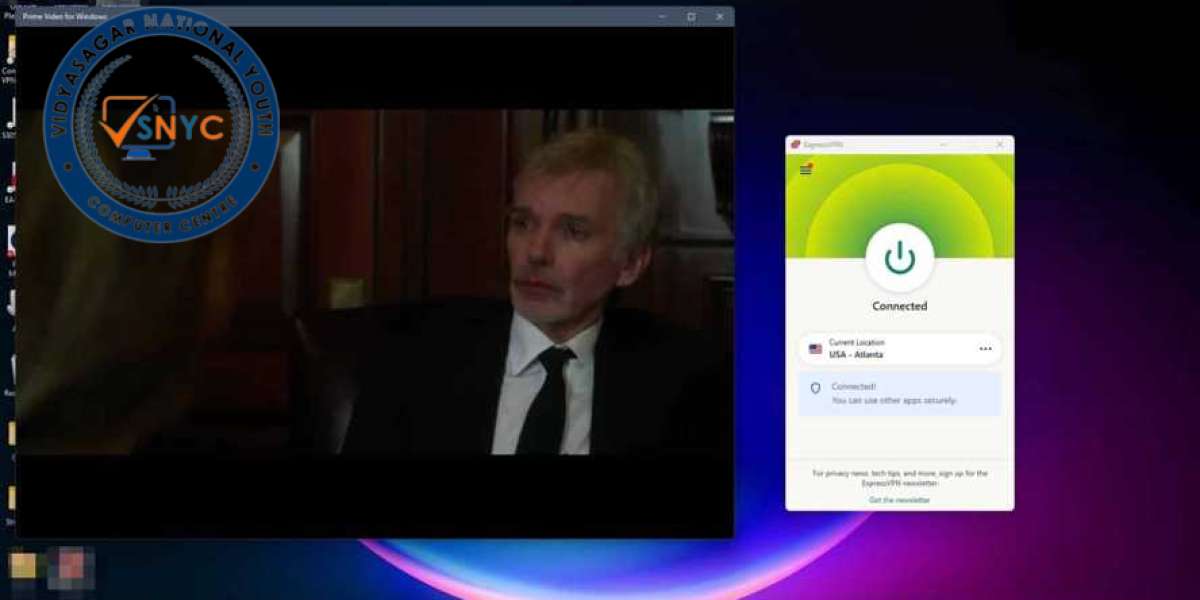Follow the "Get the newsletter" link
Image resolution: width=1200 pixels, height=600 pixels.
[x=900, y=499]
